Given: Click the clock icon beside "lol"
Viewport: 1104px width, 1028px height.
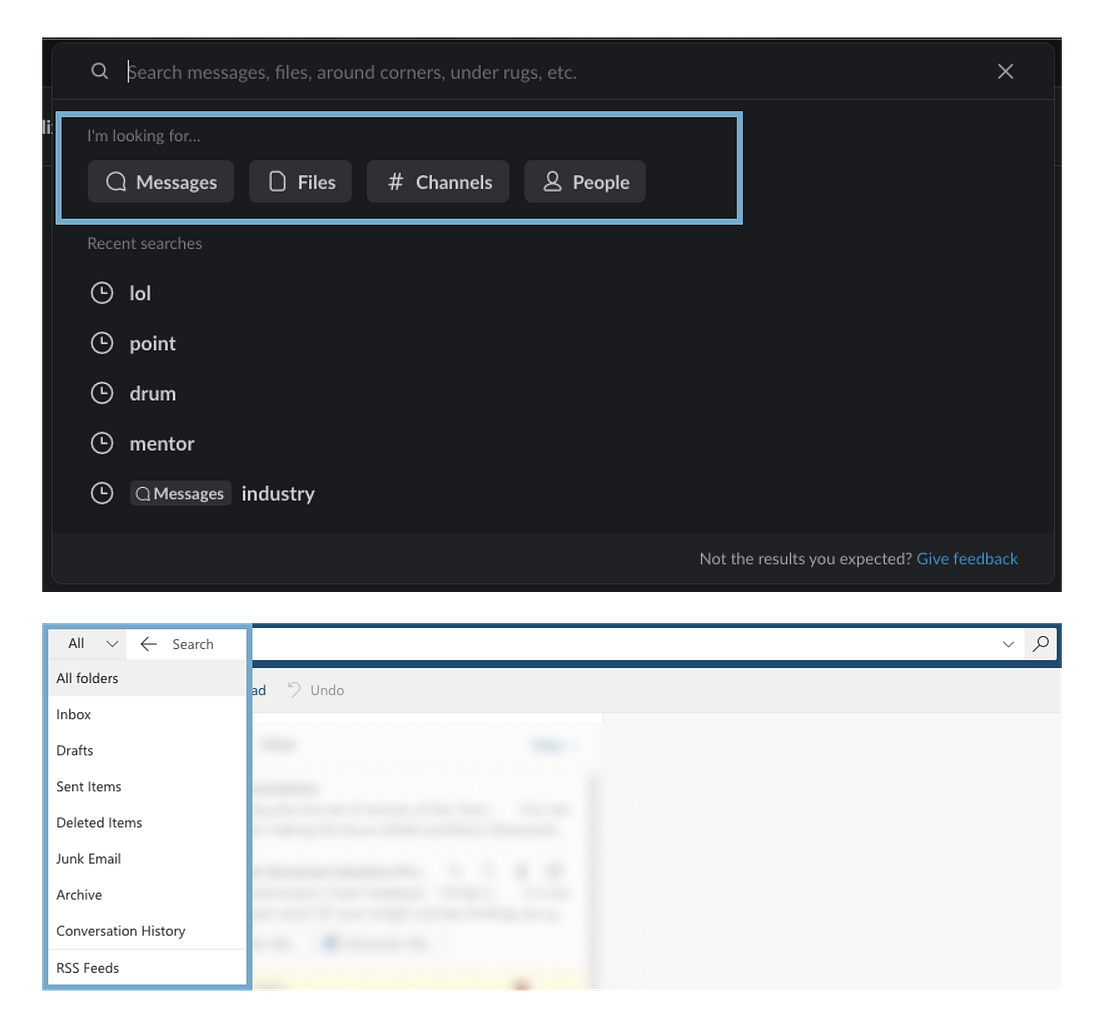Looking at the screenshot, I should click(101, 292).
